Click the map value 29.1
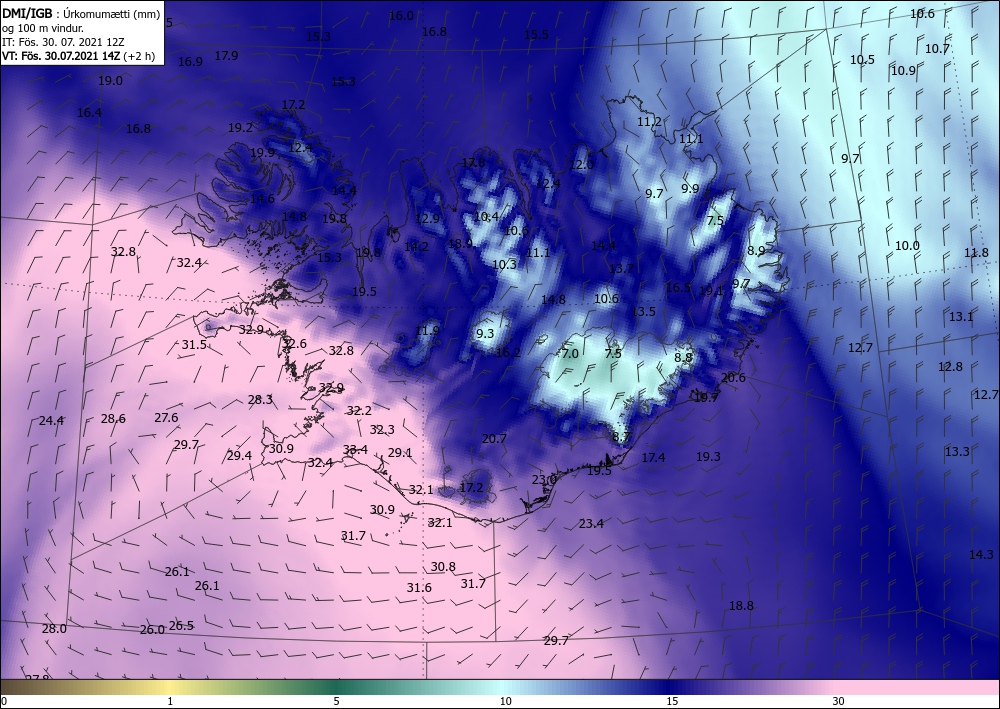 pos(400,453)
